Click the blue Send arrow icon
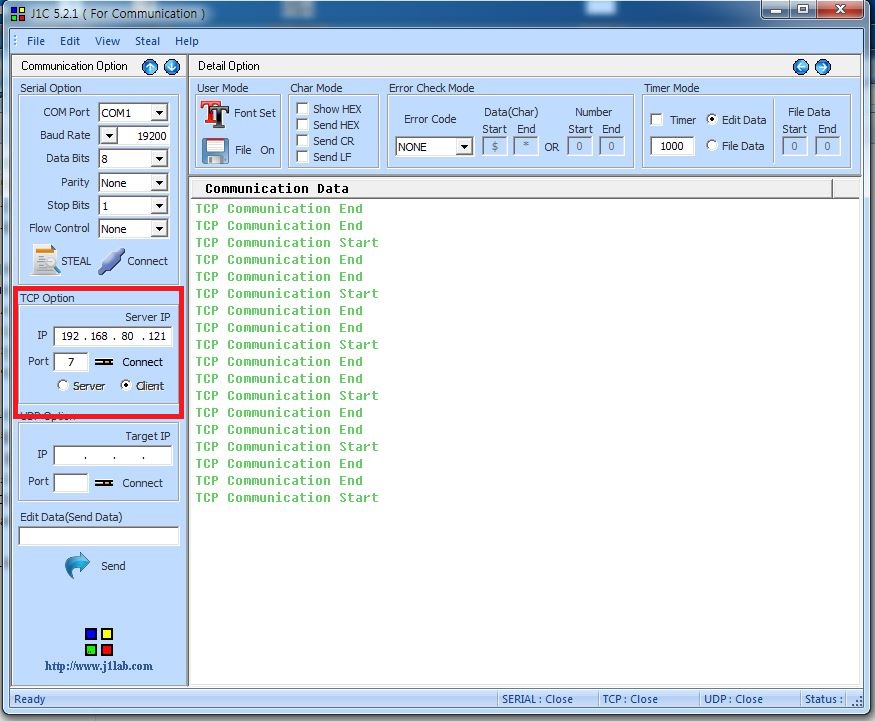This screenshot has height=721, width=875. click(x=77, y=565)
